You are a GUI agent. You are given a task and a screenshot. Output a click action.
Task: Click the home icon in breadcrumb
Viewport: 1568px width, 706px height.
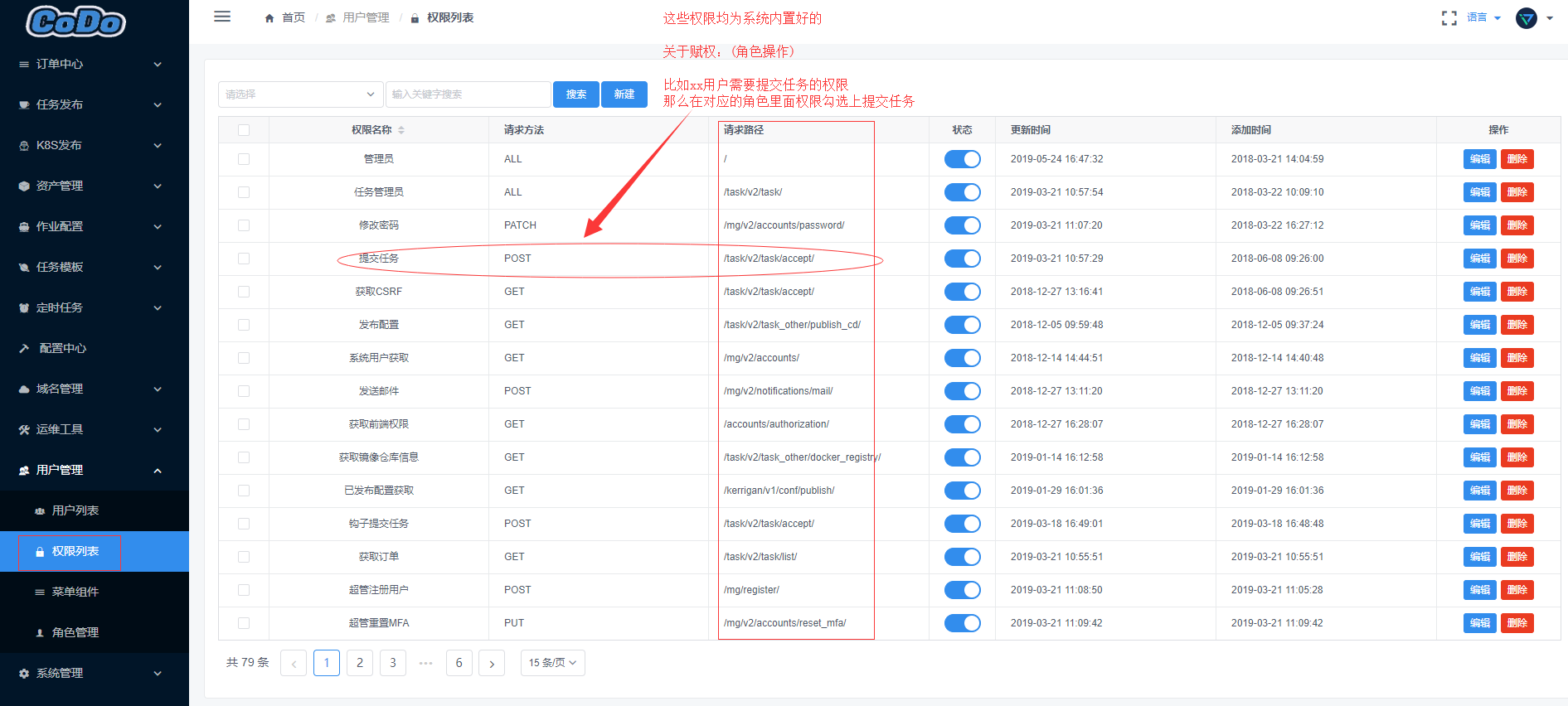click(269, 18)
